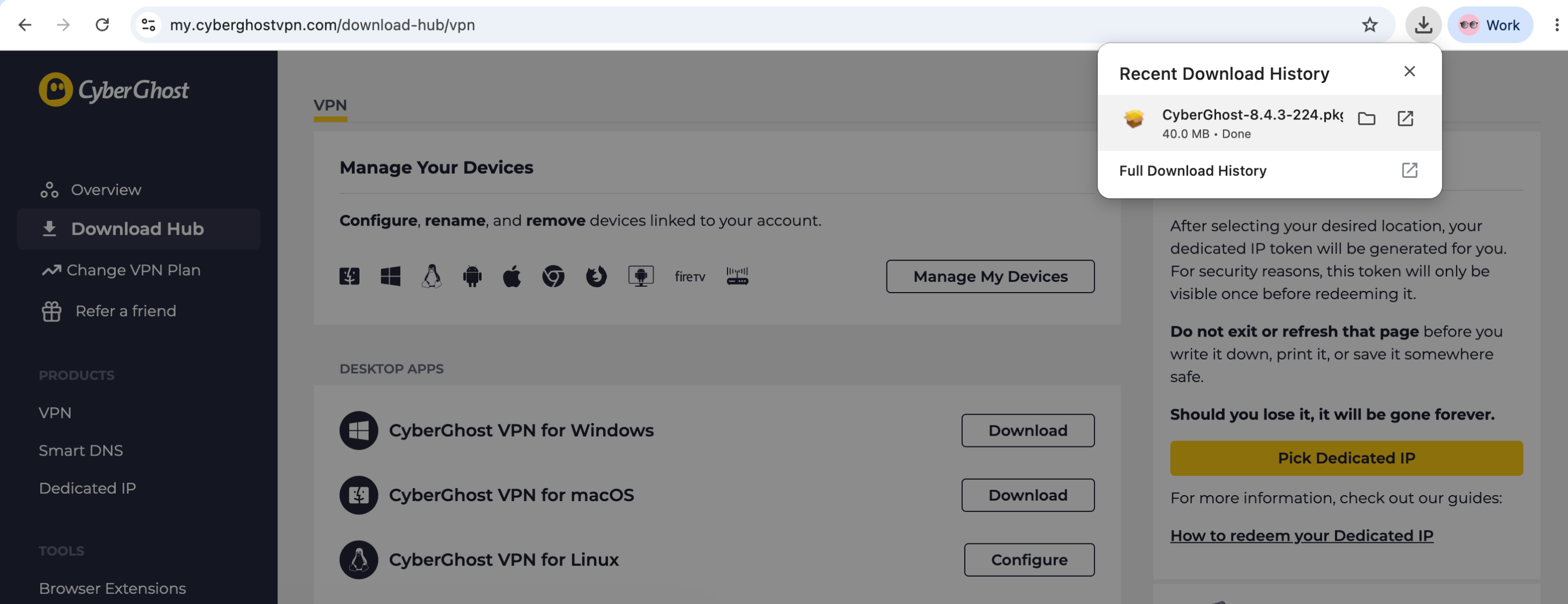Open Change VPN Plan
The width and height of the screenshot is (1568, 604).
pos(121,270)
